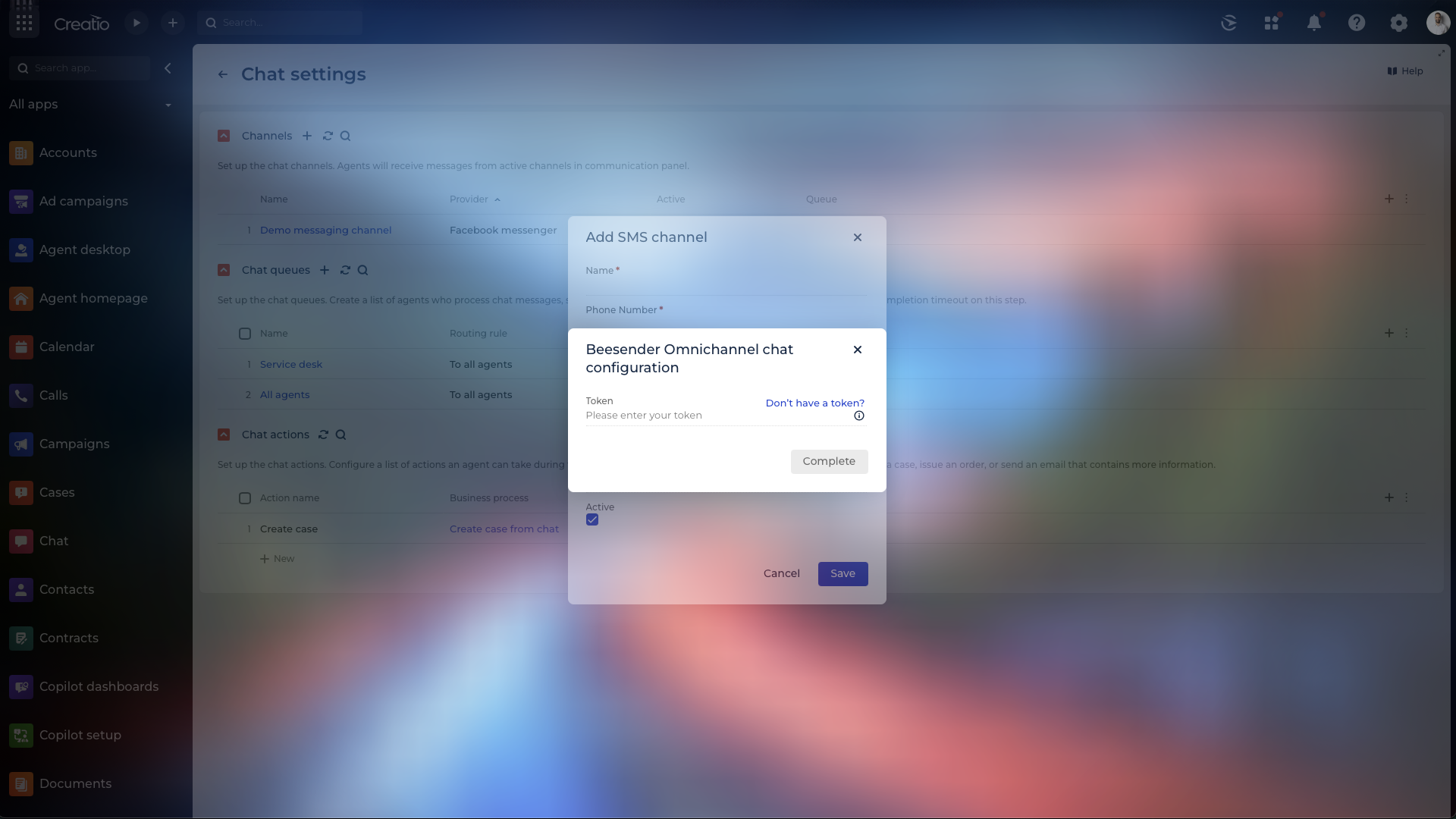Open the Creatio AI assistant icon
1456x819 pixels.
pyautogui.click(x=1228, y=23)
